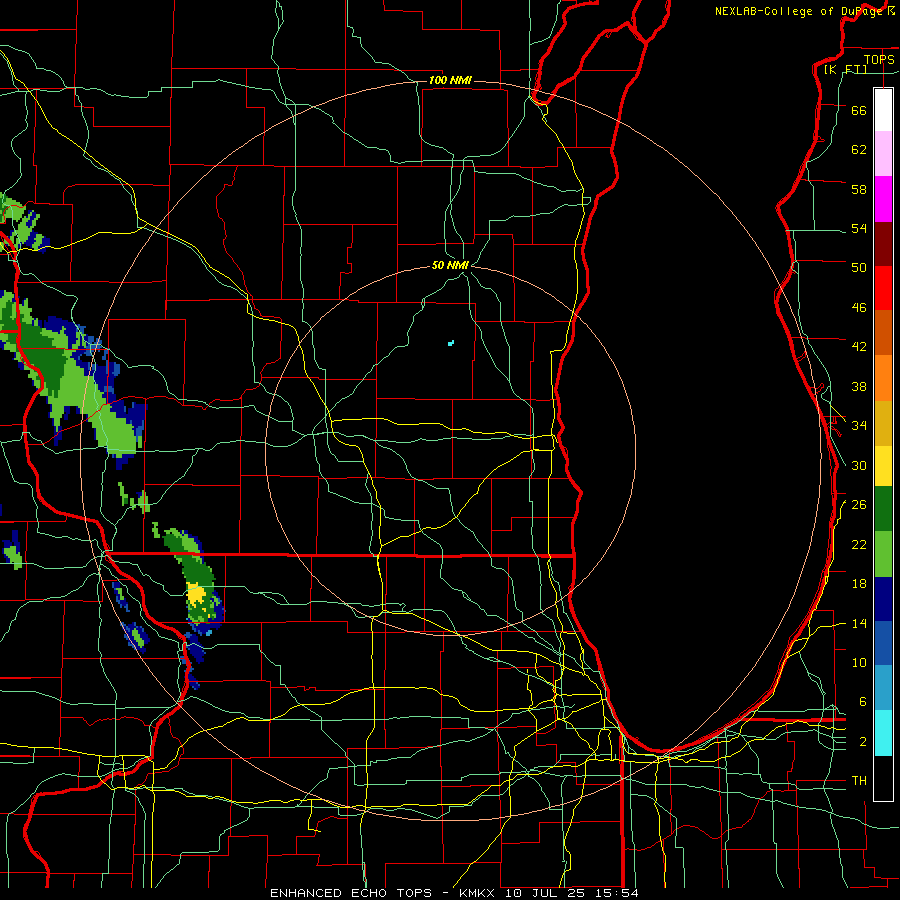Screen dimensions: 900x900
Task: Pick the gold legend color block
Action: [x=883, y=423]
